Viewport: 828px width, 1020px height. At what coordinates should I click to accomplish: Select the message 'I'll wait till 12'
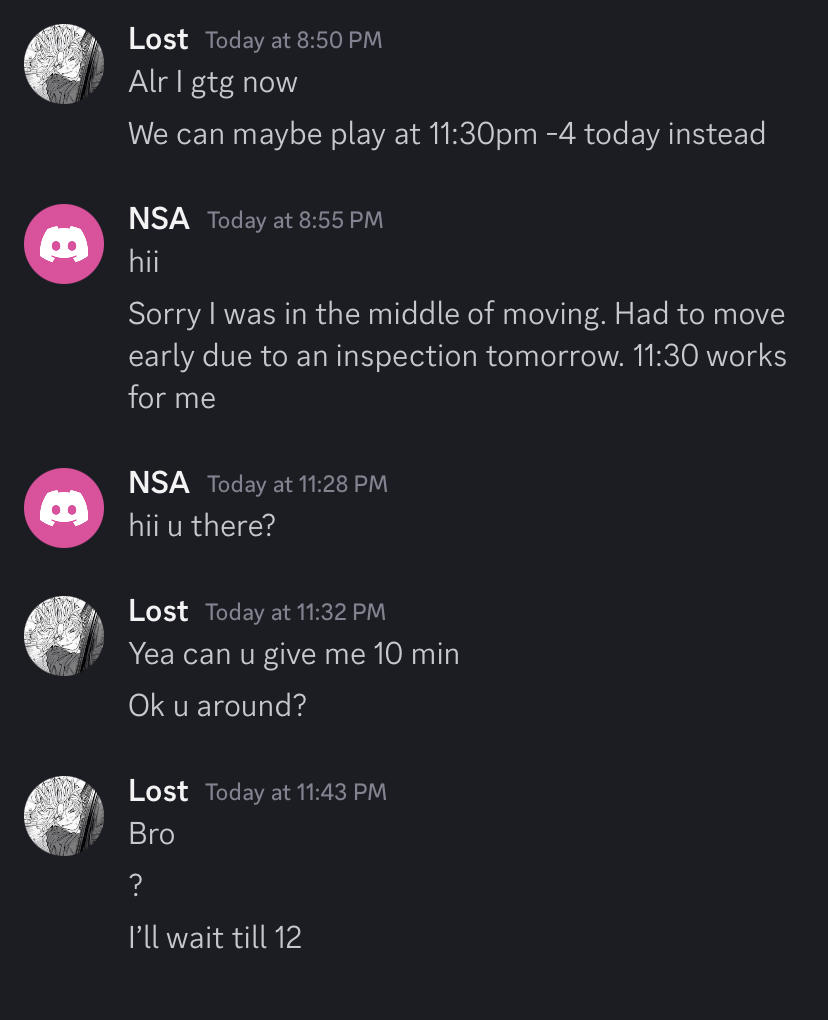215,937
